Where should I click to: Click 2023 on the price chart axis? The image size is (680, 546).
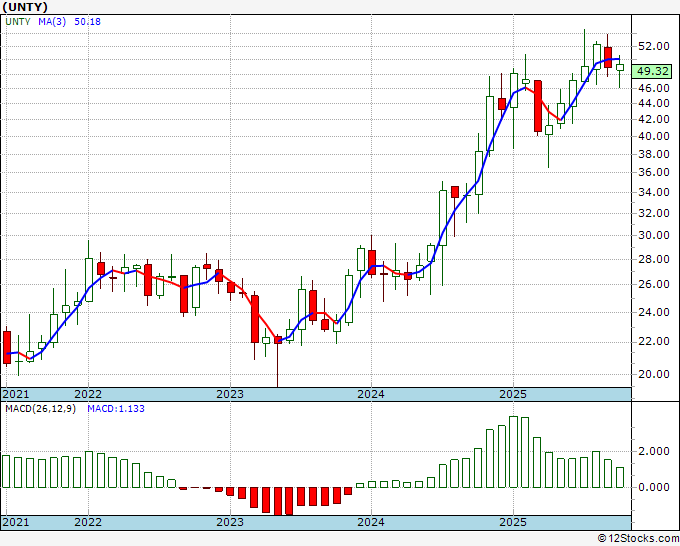(230, 395)
